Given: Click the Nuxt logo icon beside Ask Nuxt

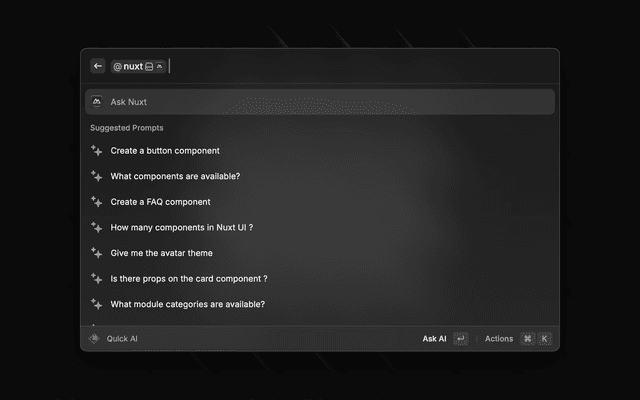Looking at the screenshot, I should click(97, 102).
